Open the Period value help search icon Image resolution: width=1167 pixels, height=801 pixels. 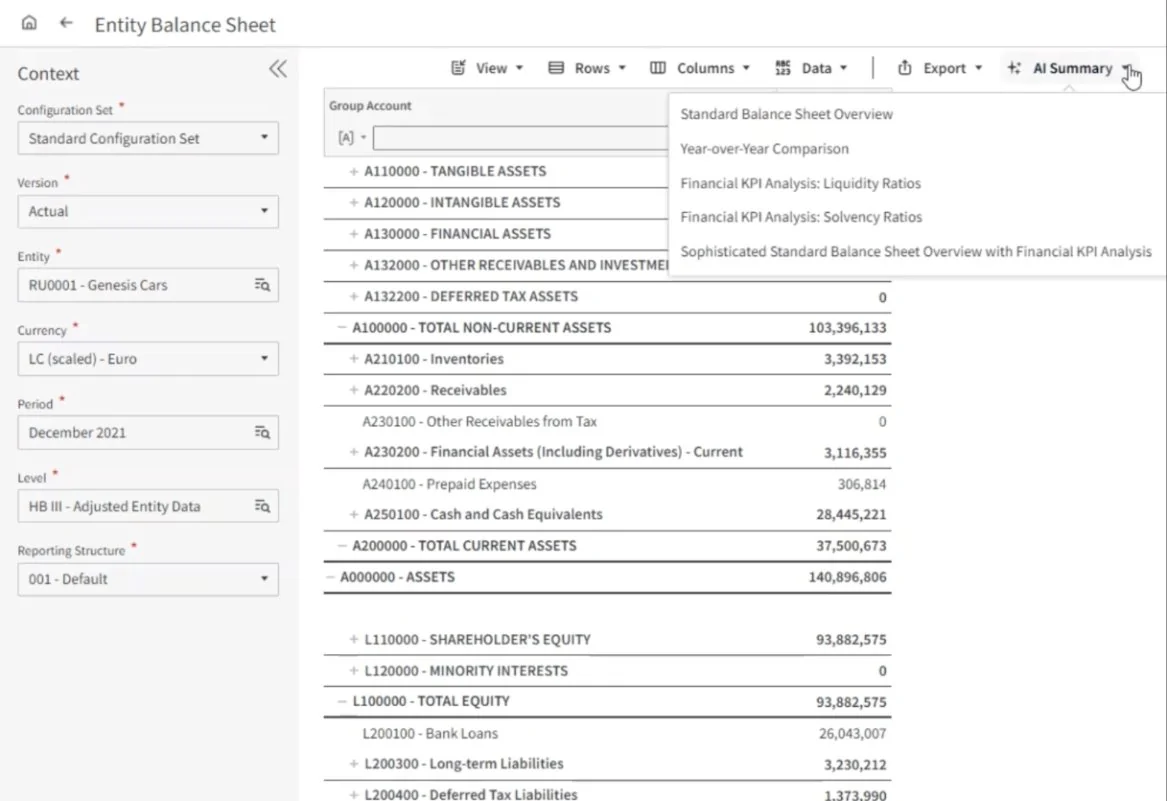(x=263, y=432)
